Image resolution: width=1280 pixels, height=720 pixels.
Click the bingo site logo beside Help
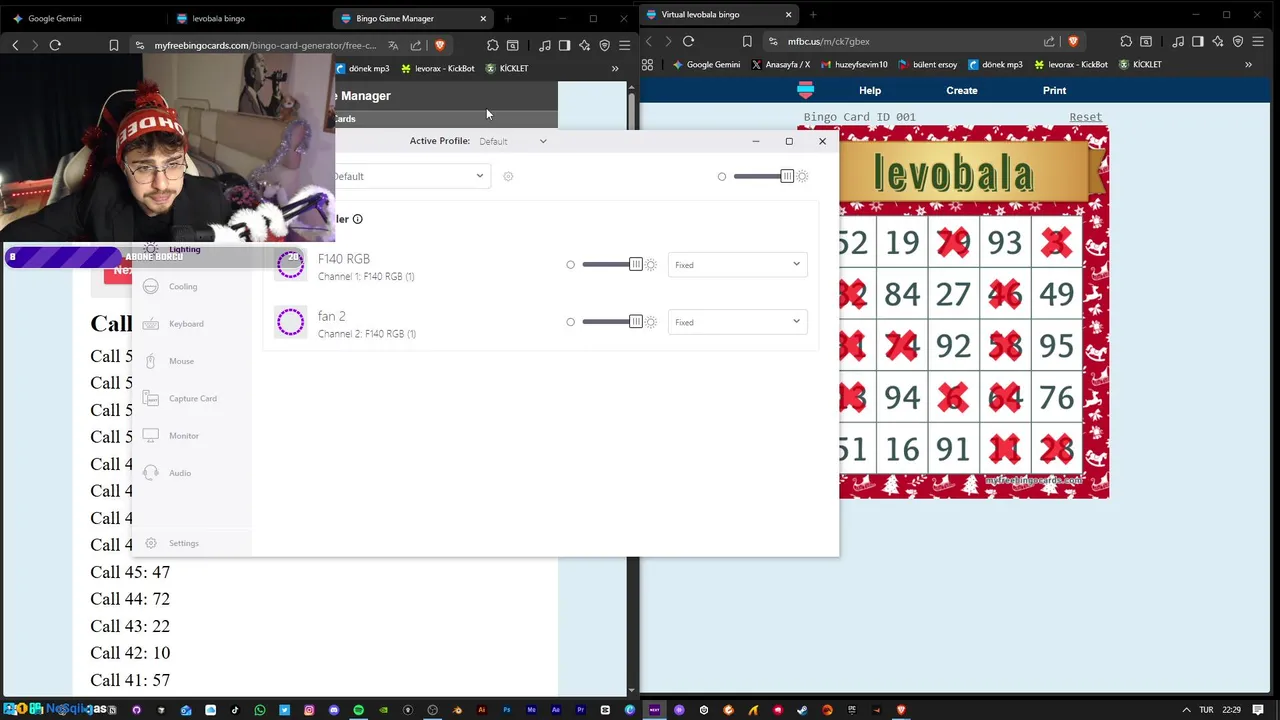(x=805, y=90)
